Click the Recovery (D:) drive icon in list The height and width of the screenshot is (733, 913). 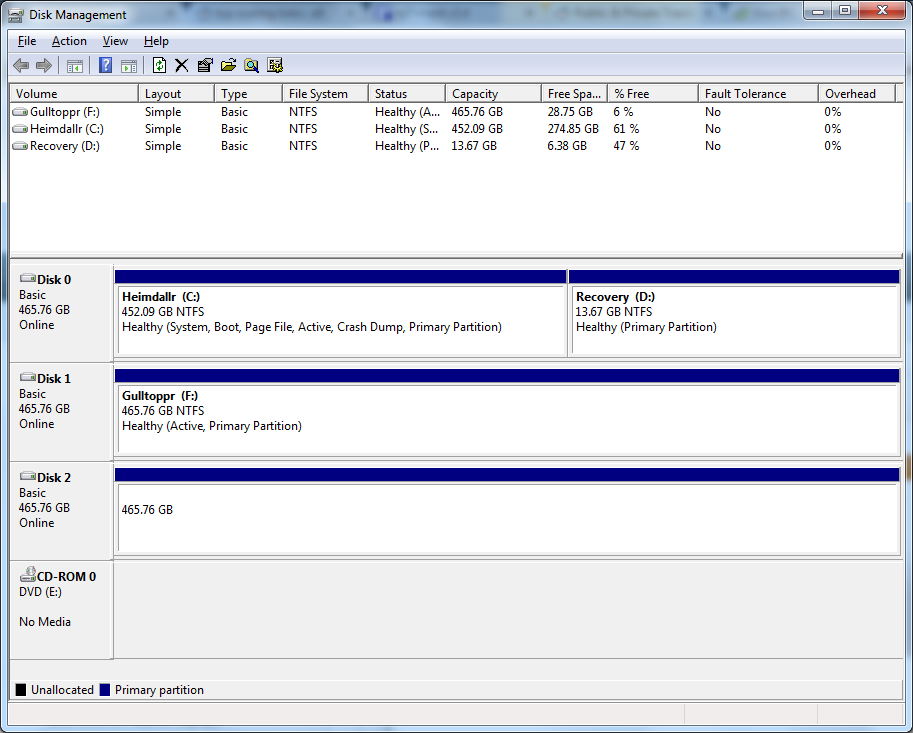pos(20,146)
